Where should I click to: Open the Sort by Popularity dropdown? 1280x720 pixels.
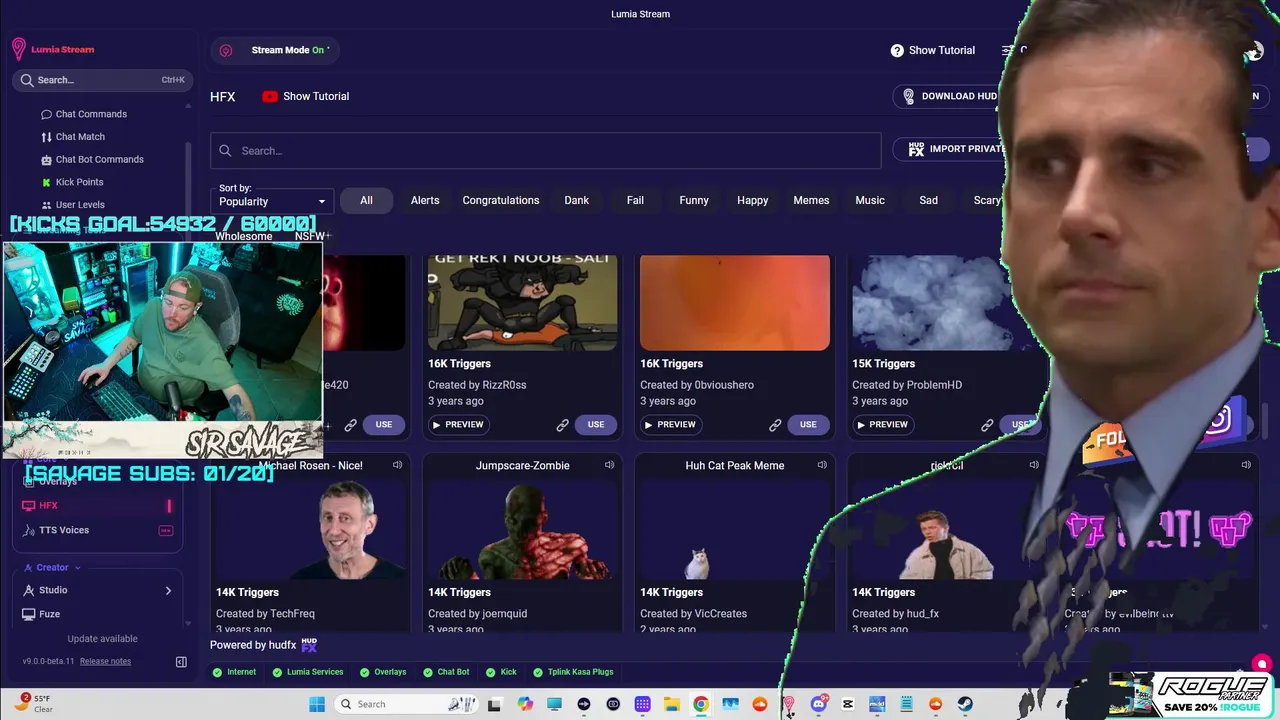click(273, 201)
